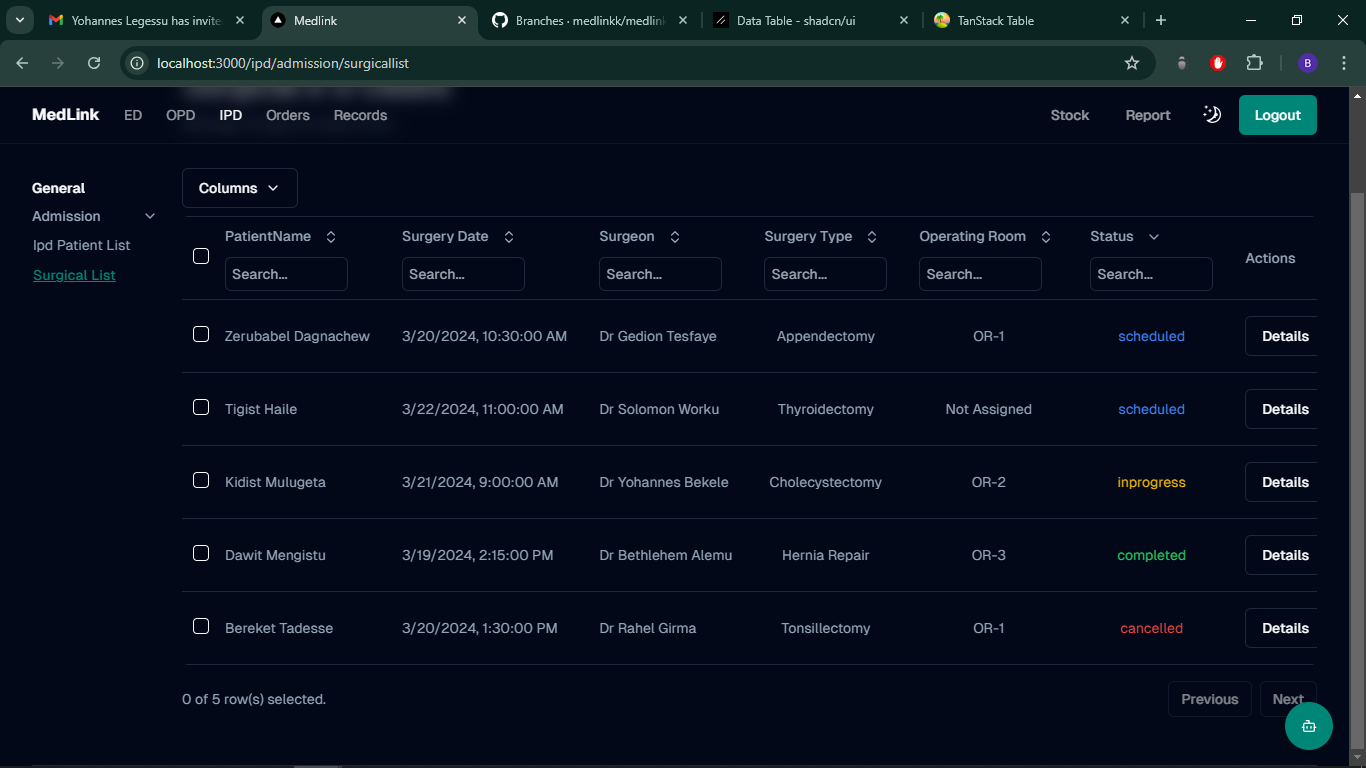Sort by PatientName column arrows
Screen dimensions: 1366x768
tap(331, 237)
